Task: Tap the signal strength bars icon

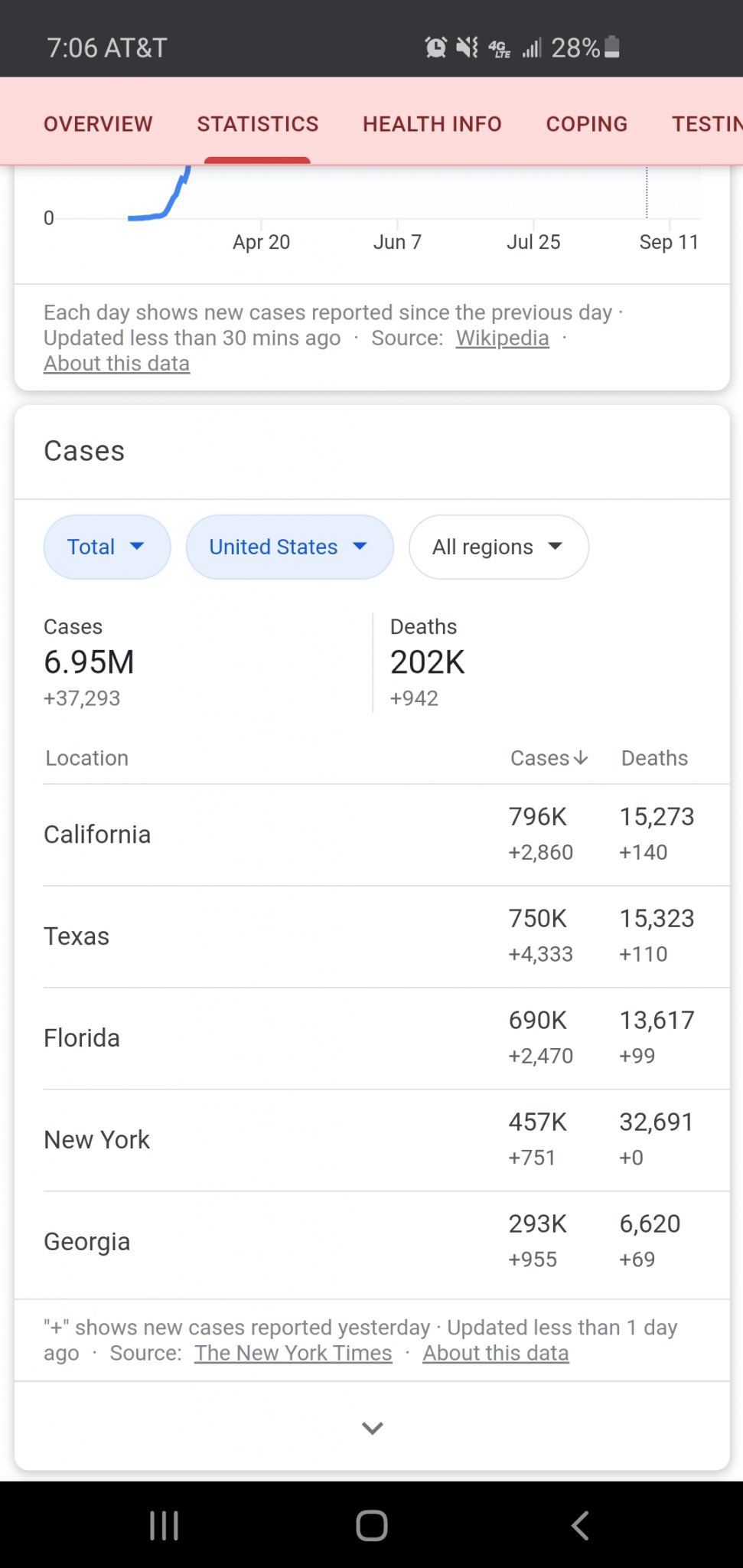Action: click(532, 48)
